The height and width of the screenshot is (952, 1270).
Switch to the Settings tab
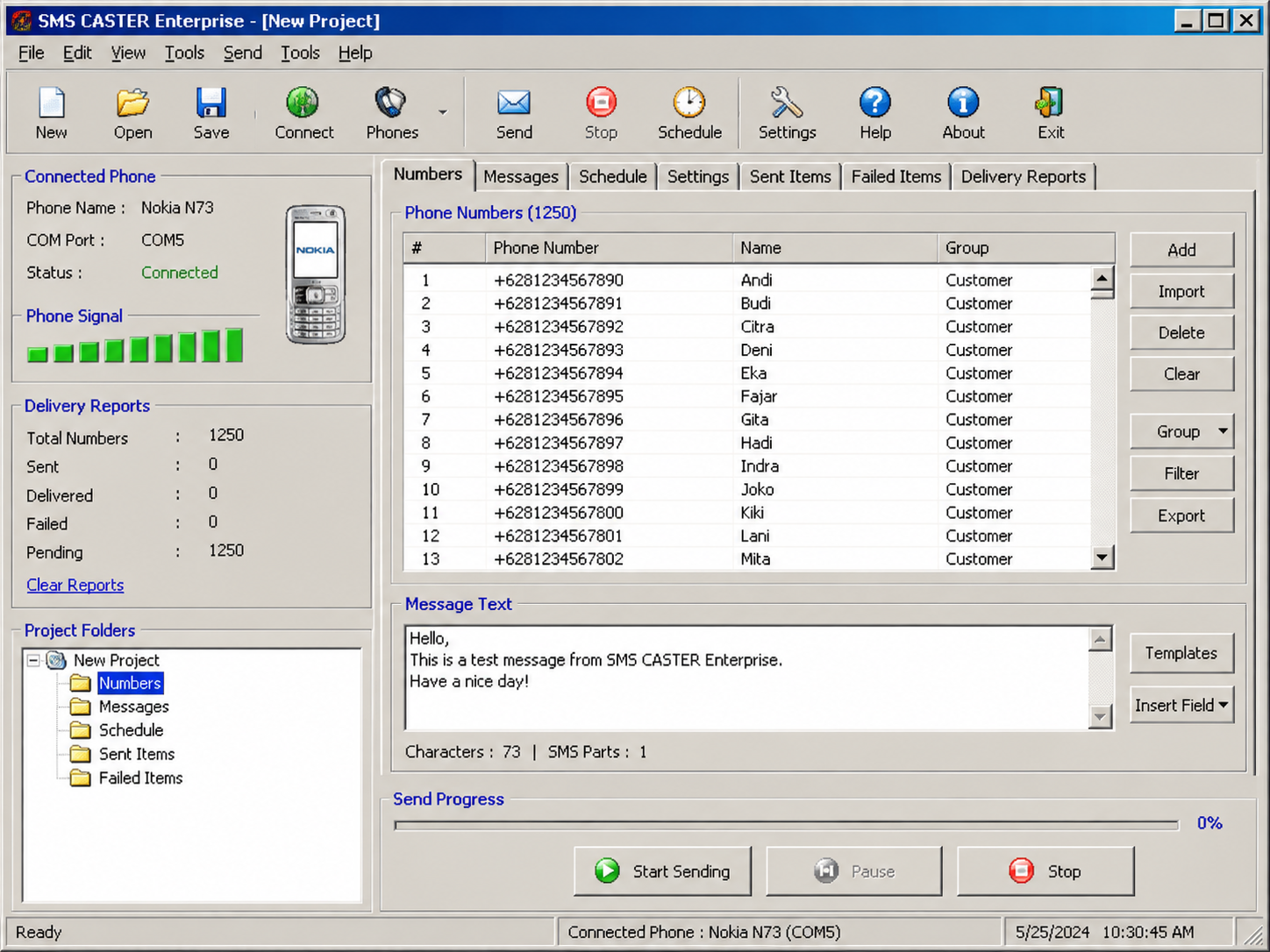(x=698, y=176)
